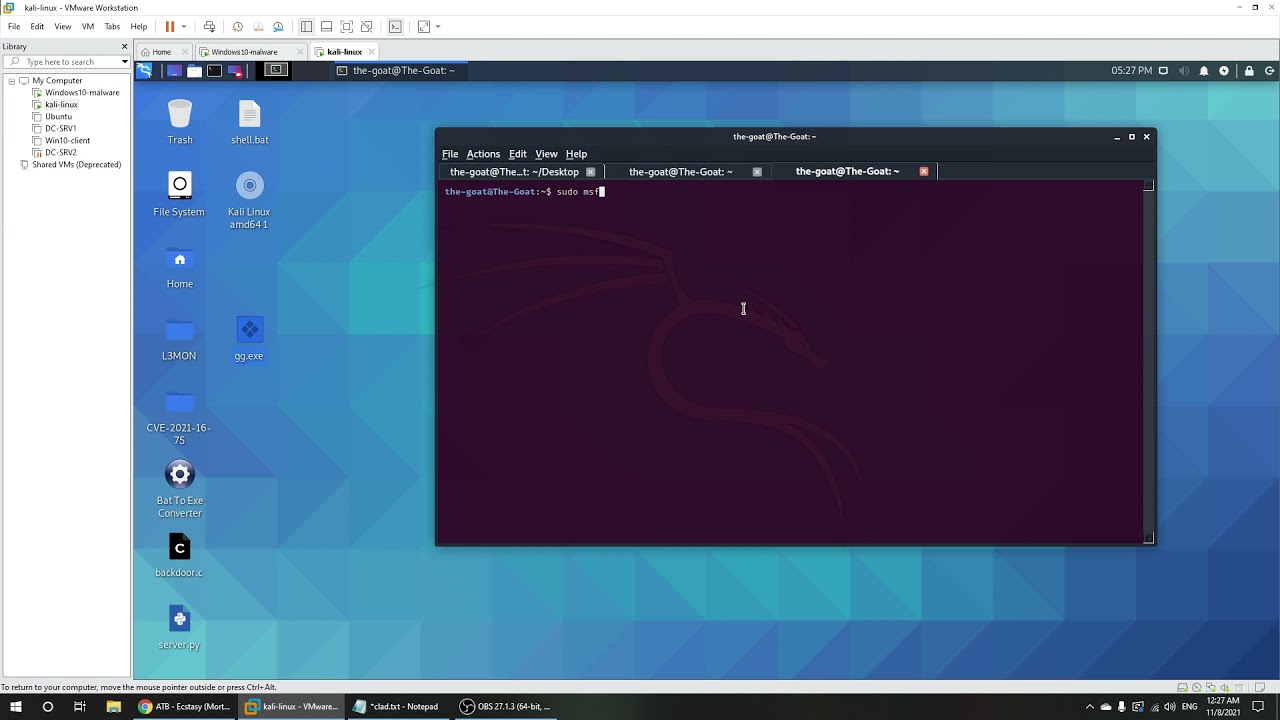The height and width of the screenshot is (720, 1280).
Task: Open VMware View menu
Action: [x=63, y=27]
